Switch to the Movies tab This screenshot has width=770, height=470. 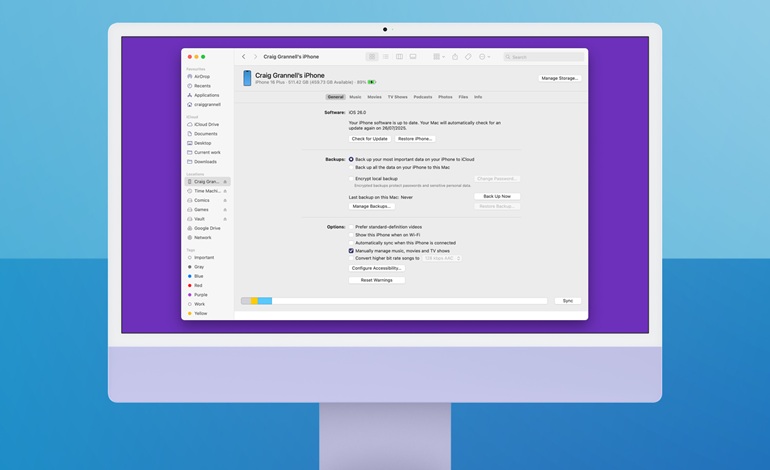(x=374, y=97)
